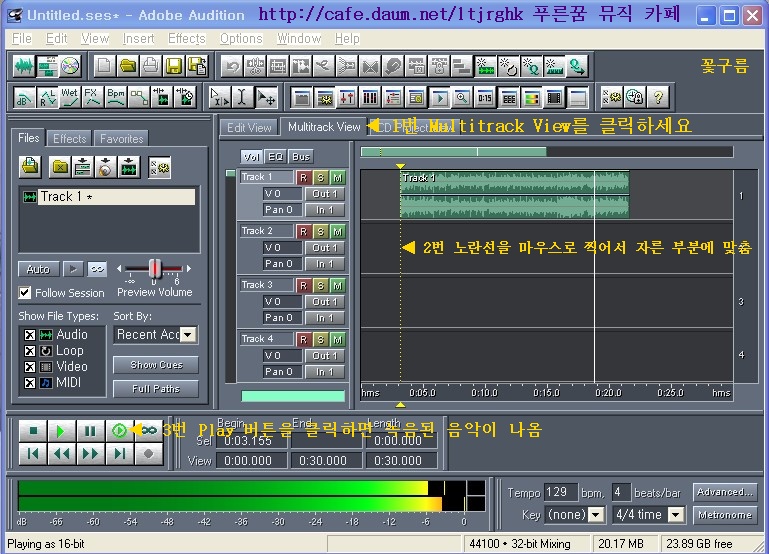The height and width of the screenshot is (554, 769).
Task: Show FX parameter envelopes via FX icon
Action: [x=93, y=97]
